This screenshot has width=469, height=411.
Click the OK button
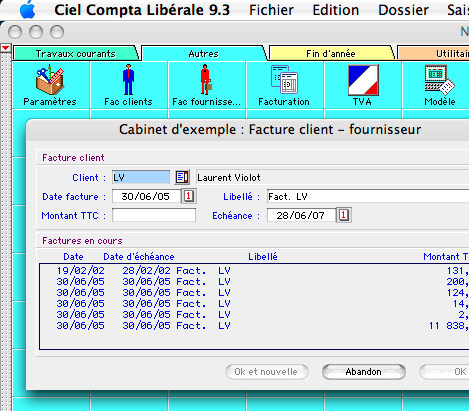(x=444, y=372)
